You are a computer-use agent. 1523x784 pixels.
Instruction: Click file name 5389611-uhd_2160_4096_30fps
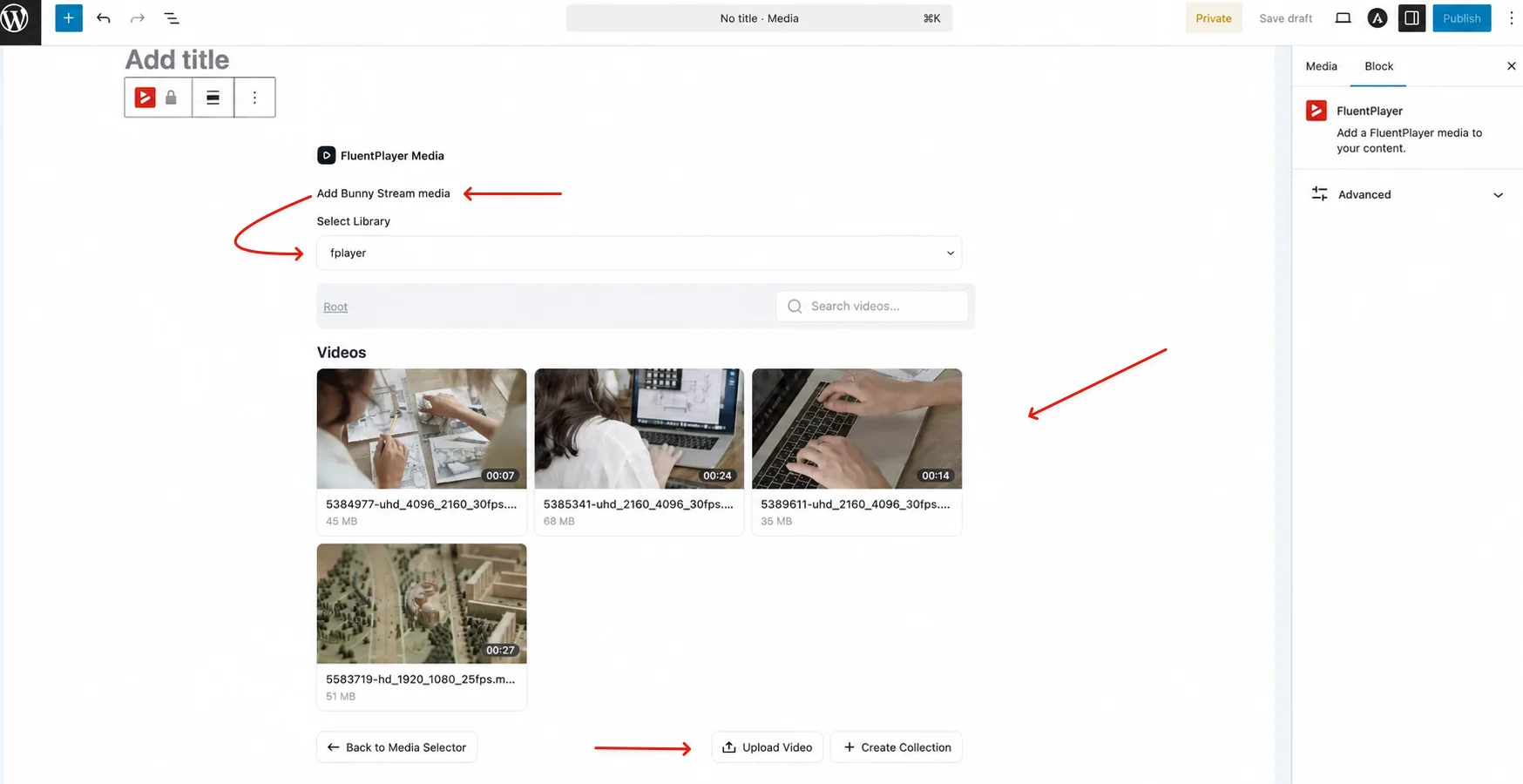(856, 504)
